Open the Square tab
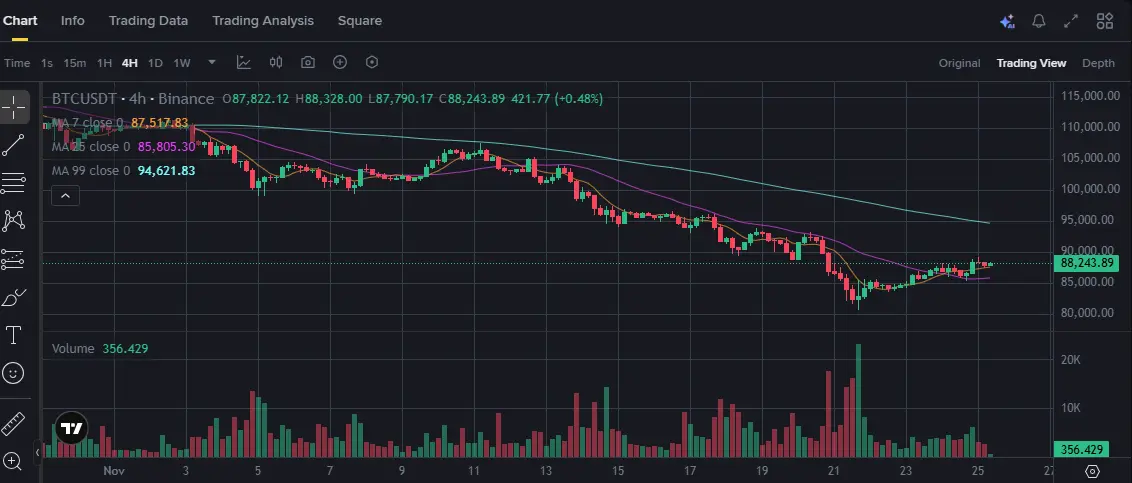1132x483 pixels. [359, 20]
